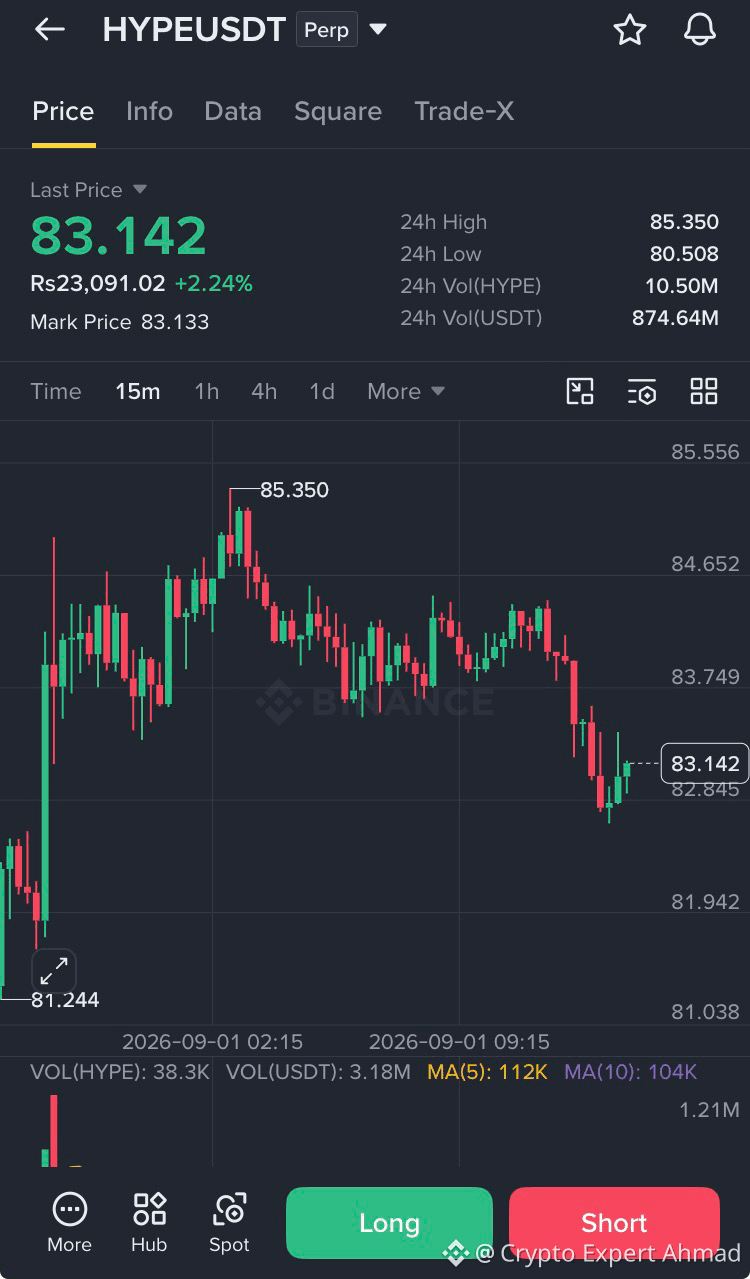Open the chart grid layout icon
The height and width of the screenshot is (1279, 750).
[x=704, y=391]
